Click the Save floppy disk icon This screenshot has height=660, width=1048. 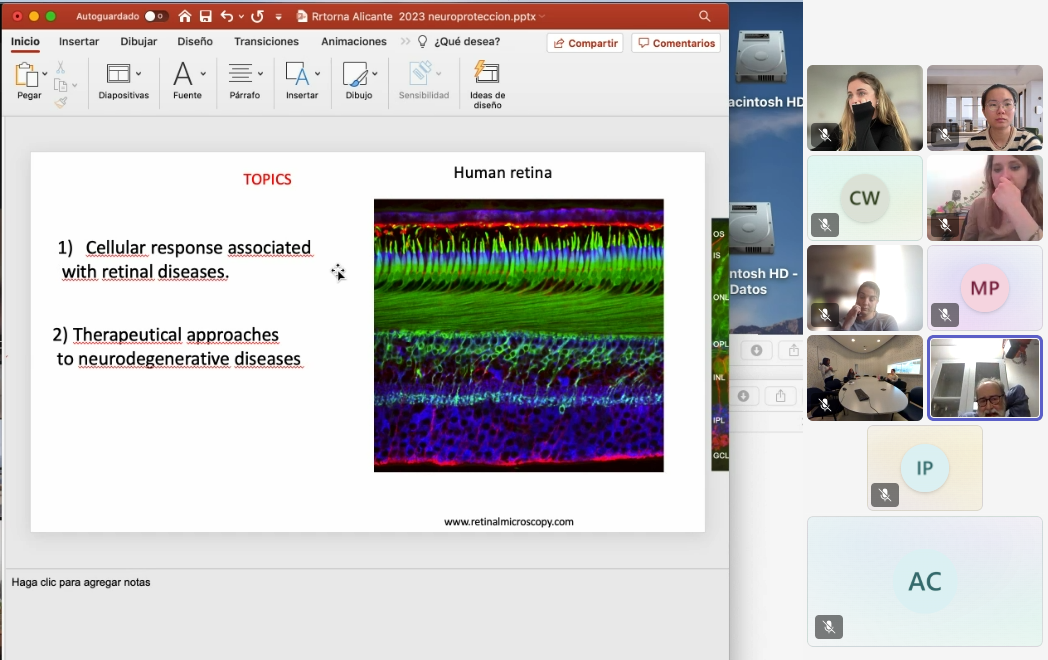pos(205,16)
